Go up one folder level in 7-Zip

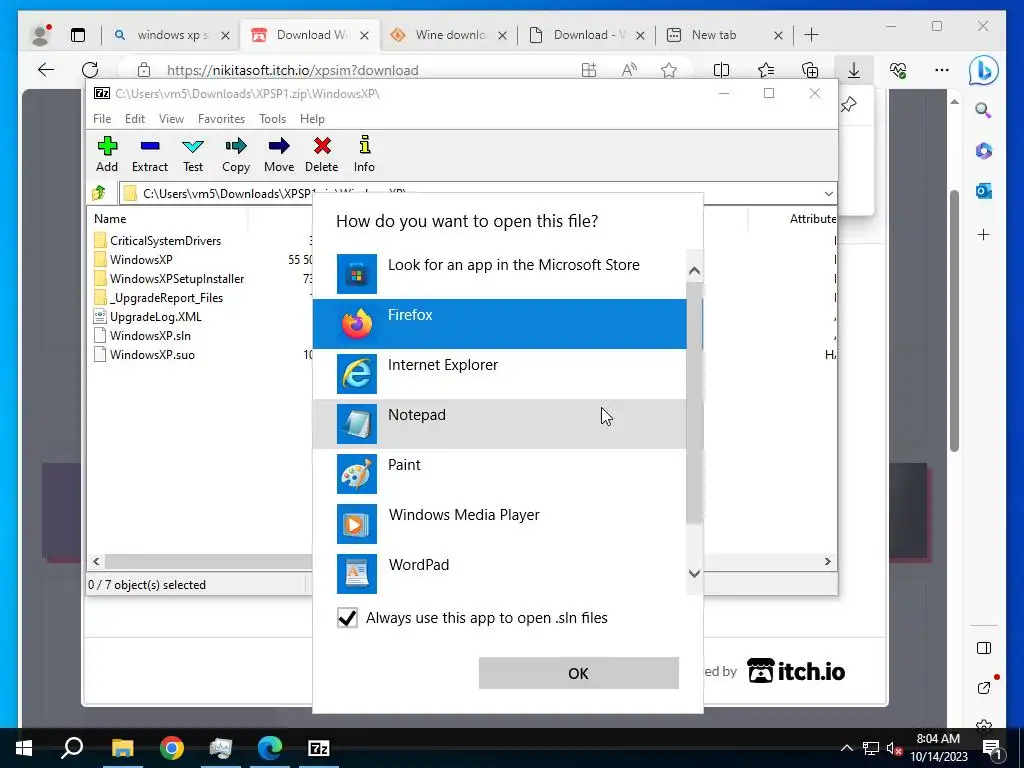(99, 193)
